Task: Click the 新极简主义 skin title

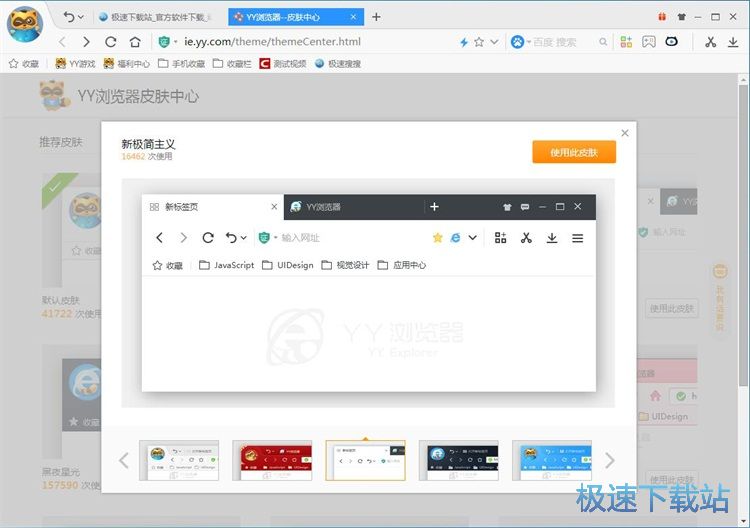Action: 148,144
